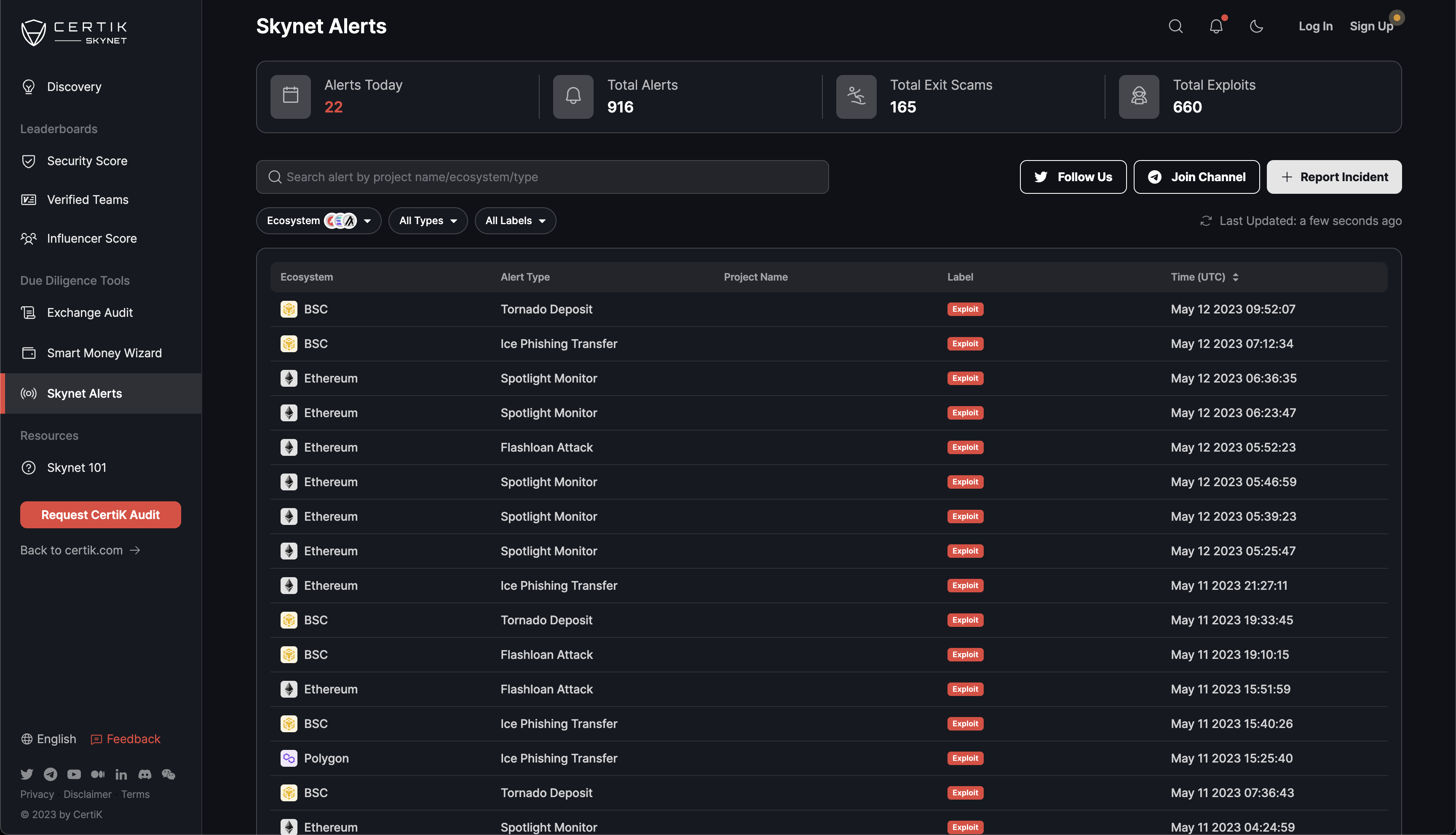The width and height of the screenshot is (1456, 835).
Task: Open the notifications bell icon
Action: point(1216,27)
